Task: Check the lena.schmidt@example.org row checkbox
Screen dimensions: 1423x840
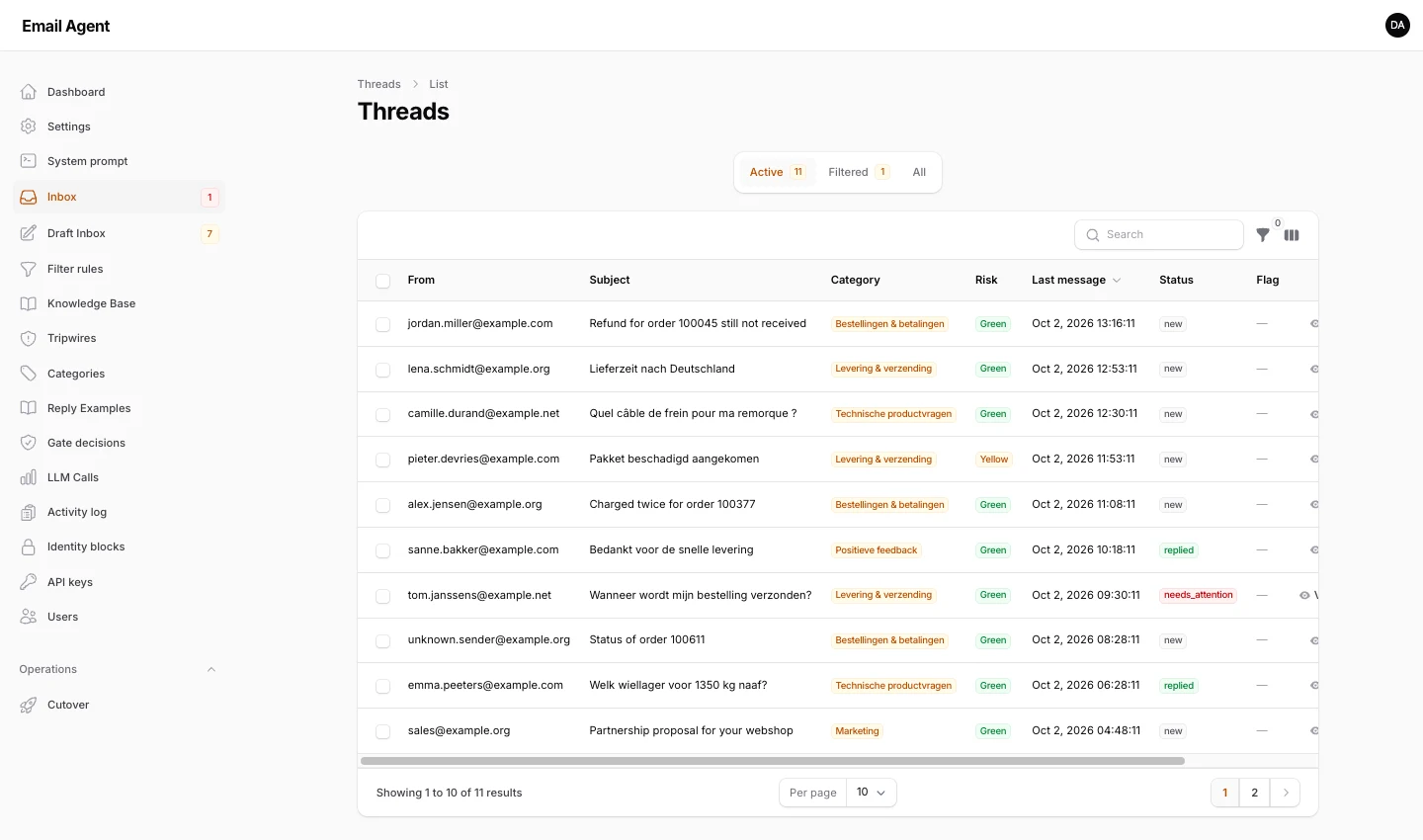Action: point(382,370)
